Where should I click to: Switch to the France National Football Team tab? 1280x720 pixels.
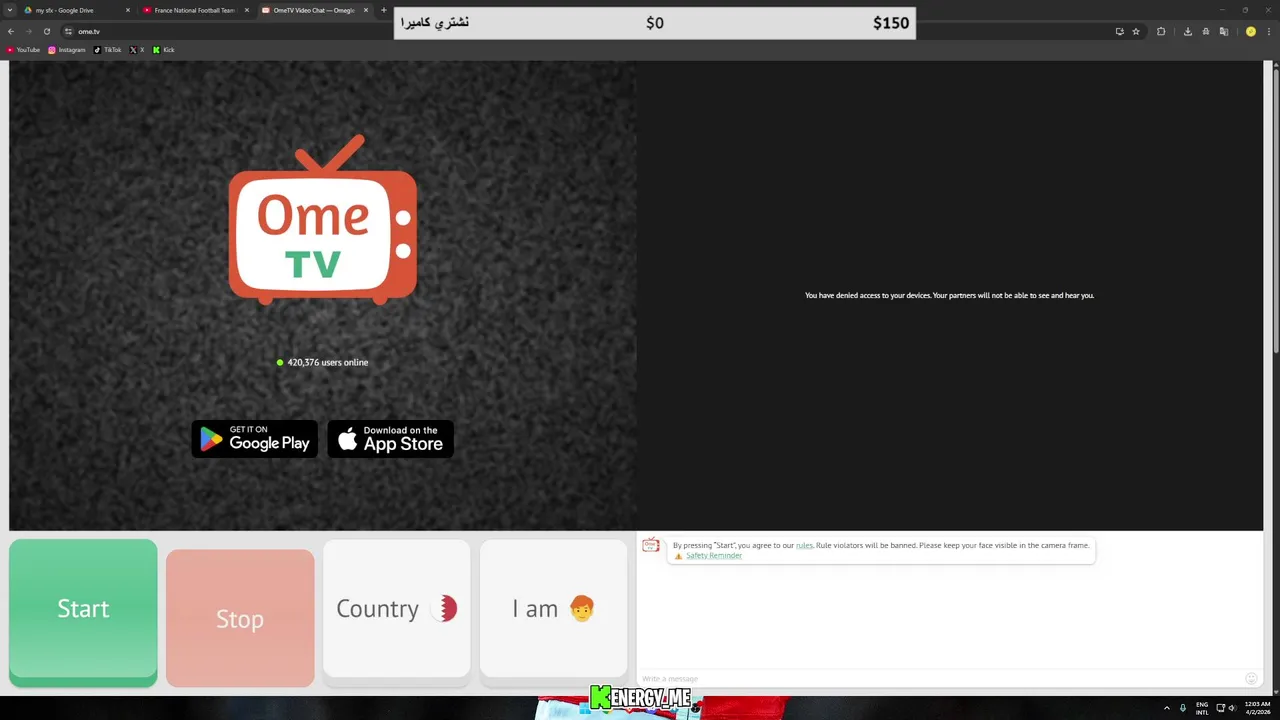point(195,10)
